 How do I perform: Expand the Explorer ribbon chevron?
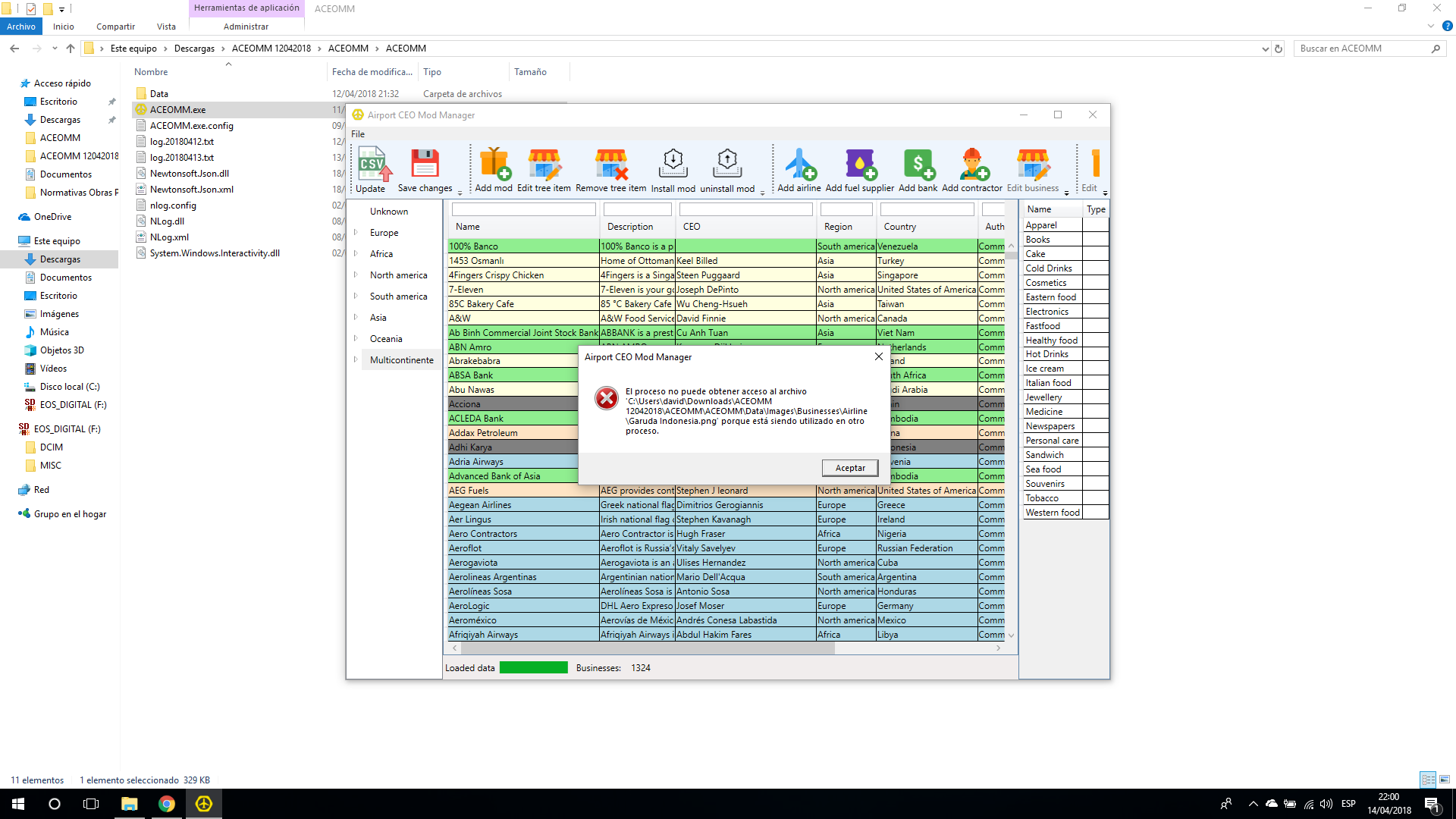(x=1431, y=26)
